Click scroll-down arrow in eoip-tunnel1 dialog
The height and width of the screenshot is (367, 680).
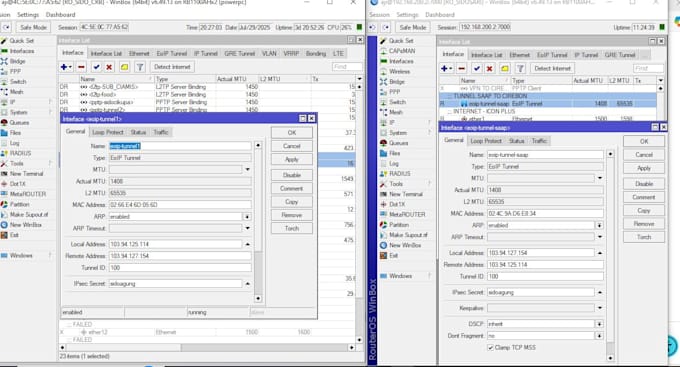258,298
